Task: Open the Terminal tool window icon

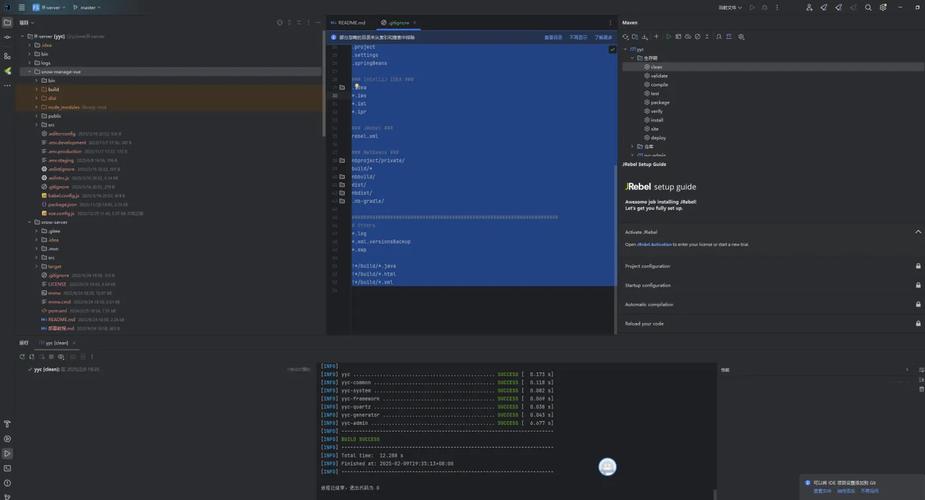Action: point(7,468)
